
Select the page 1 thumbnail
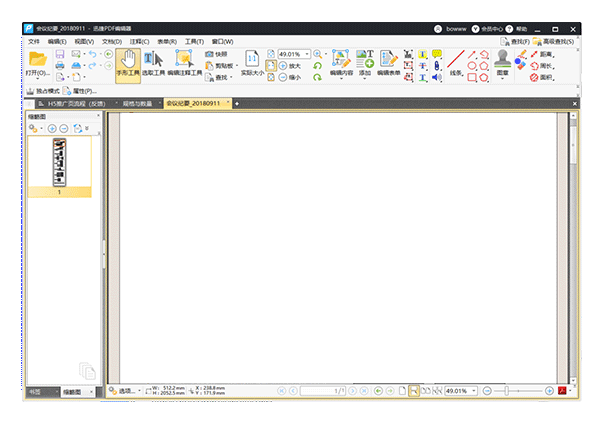point(59,163)
